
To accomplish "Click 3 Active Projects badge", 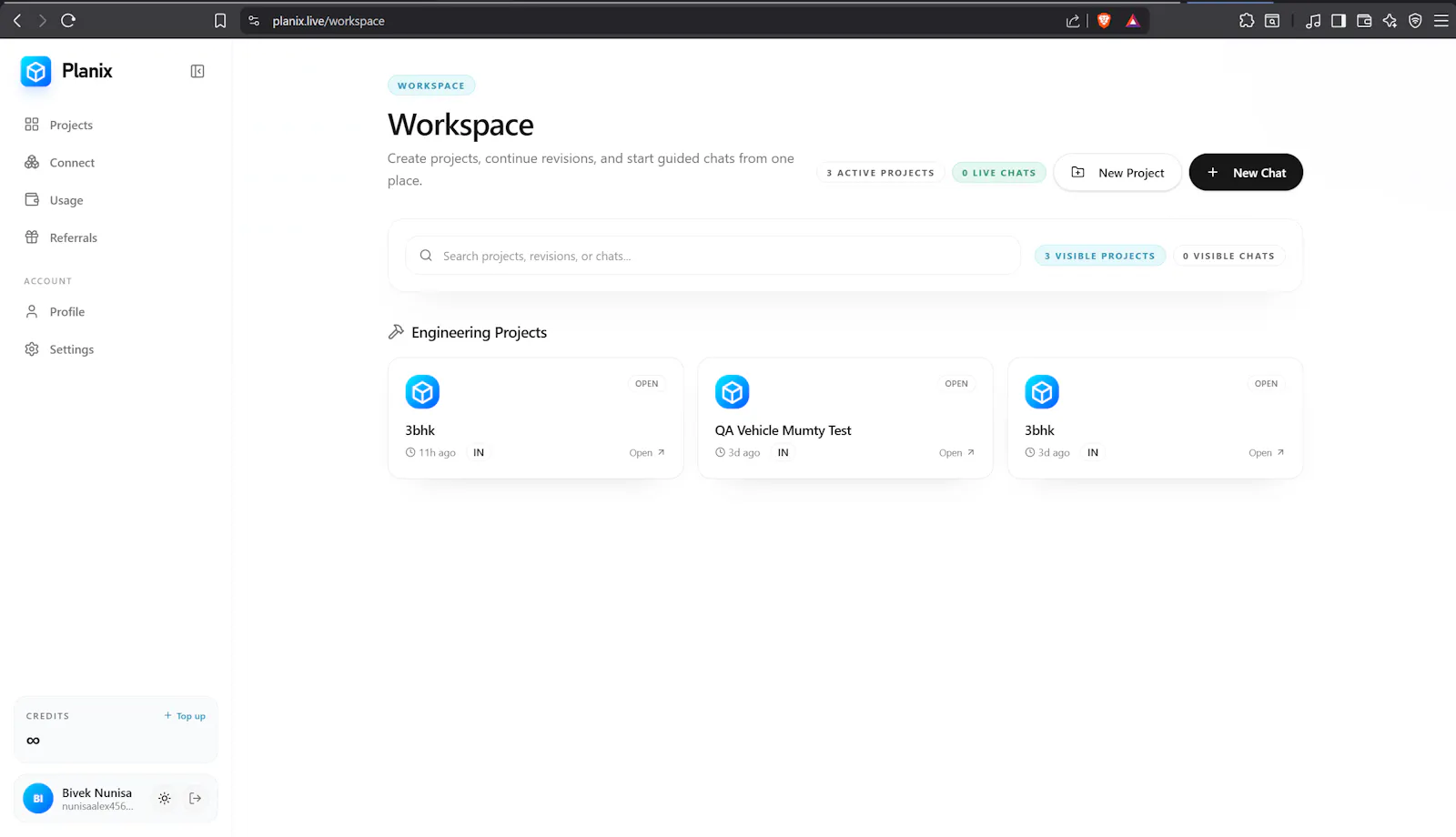I will (x=880, y=173).
